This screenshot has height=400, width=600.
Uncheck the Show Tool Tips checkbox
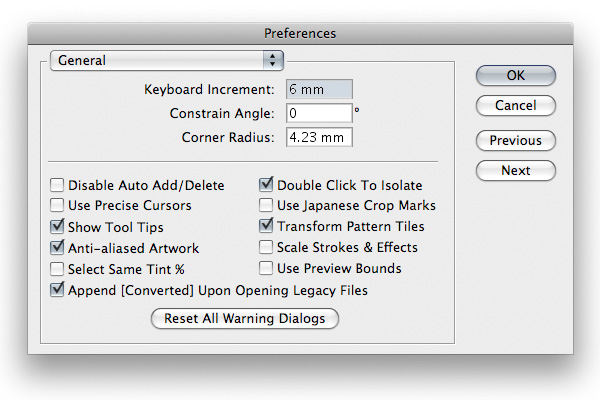click(57, 227)
